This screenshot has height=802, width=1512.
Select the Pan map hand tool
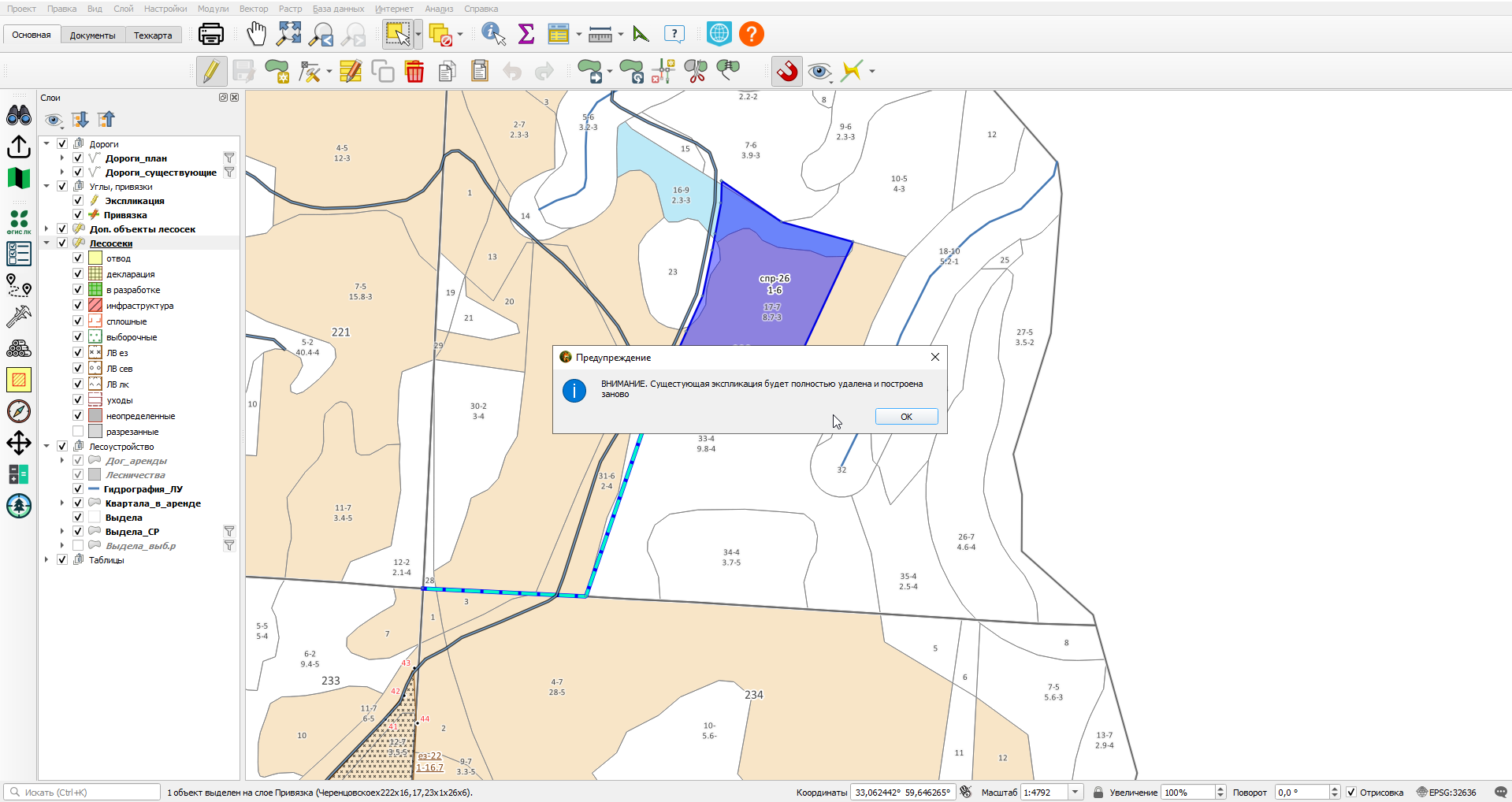click(x=257, y=34)
